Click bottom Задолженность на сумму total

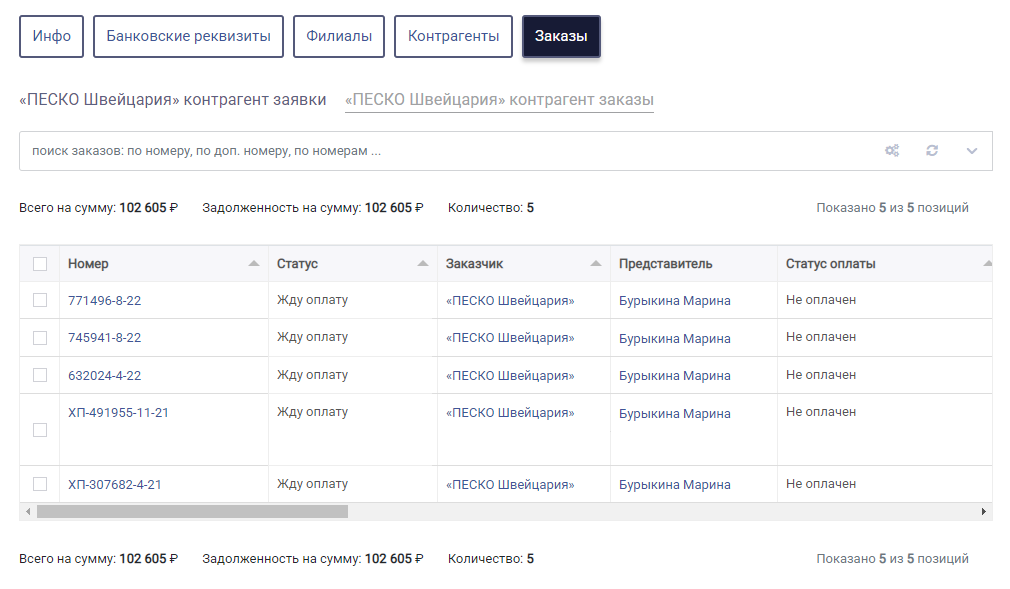[313, 559]
